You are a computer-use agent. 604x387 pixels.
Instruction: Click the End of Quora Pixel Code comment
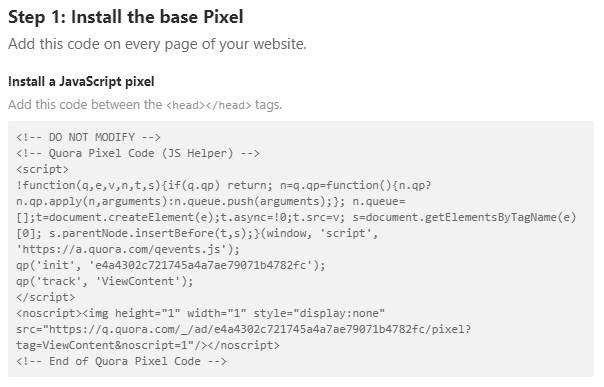121,362
